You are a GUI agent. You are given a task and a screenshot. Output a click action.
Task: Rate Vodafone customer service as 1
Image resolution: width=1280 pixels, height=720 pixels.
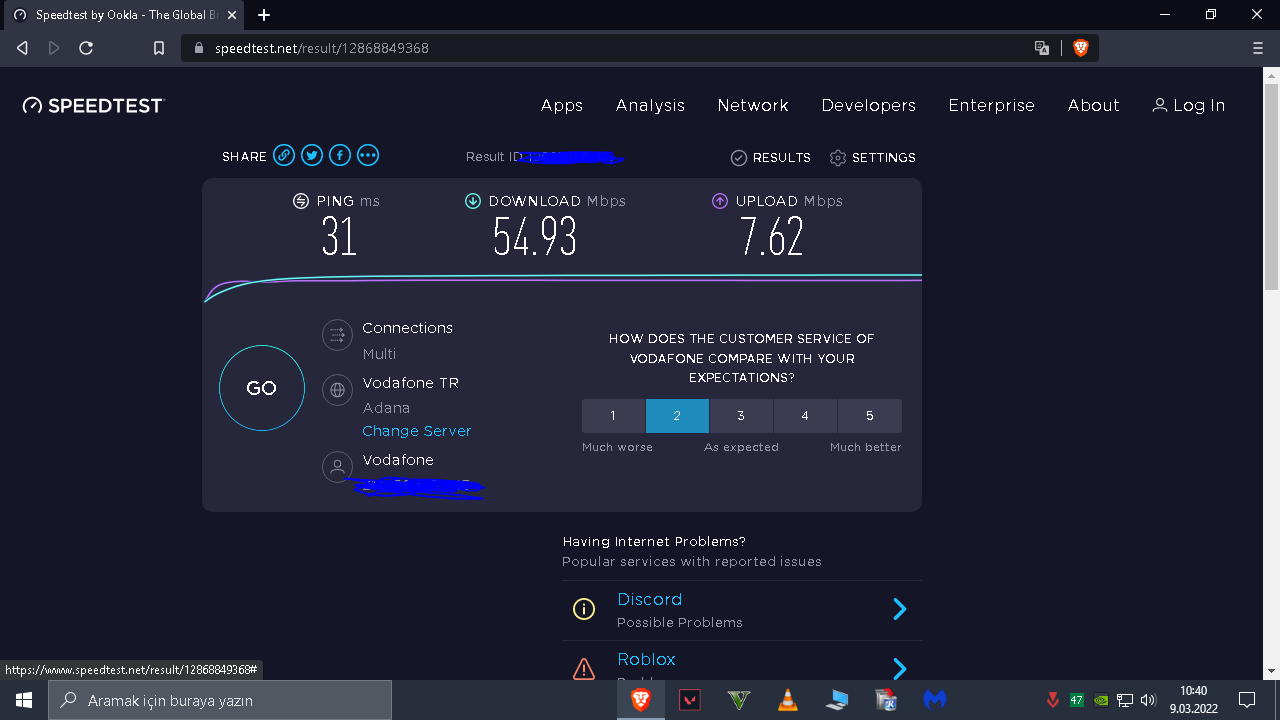pos(614,416)
